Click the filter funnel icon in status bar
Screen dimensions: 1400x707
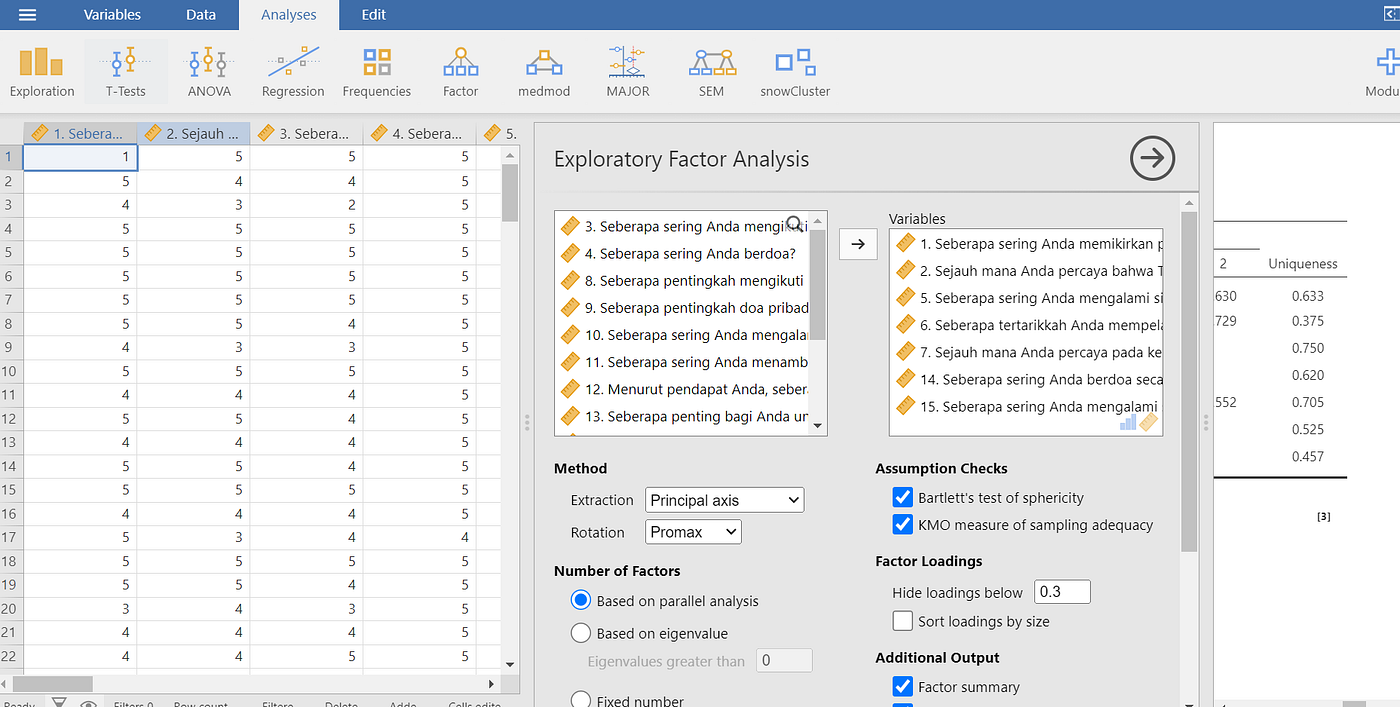(60, 702)
